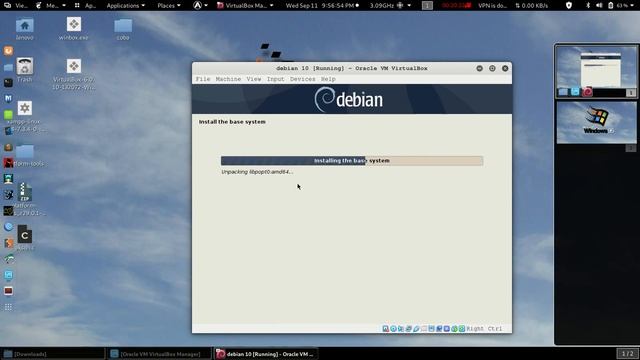
Task: Minimize the debian 10 VirtualBox window
Action: (x=480, y=68)
